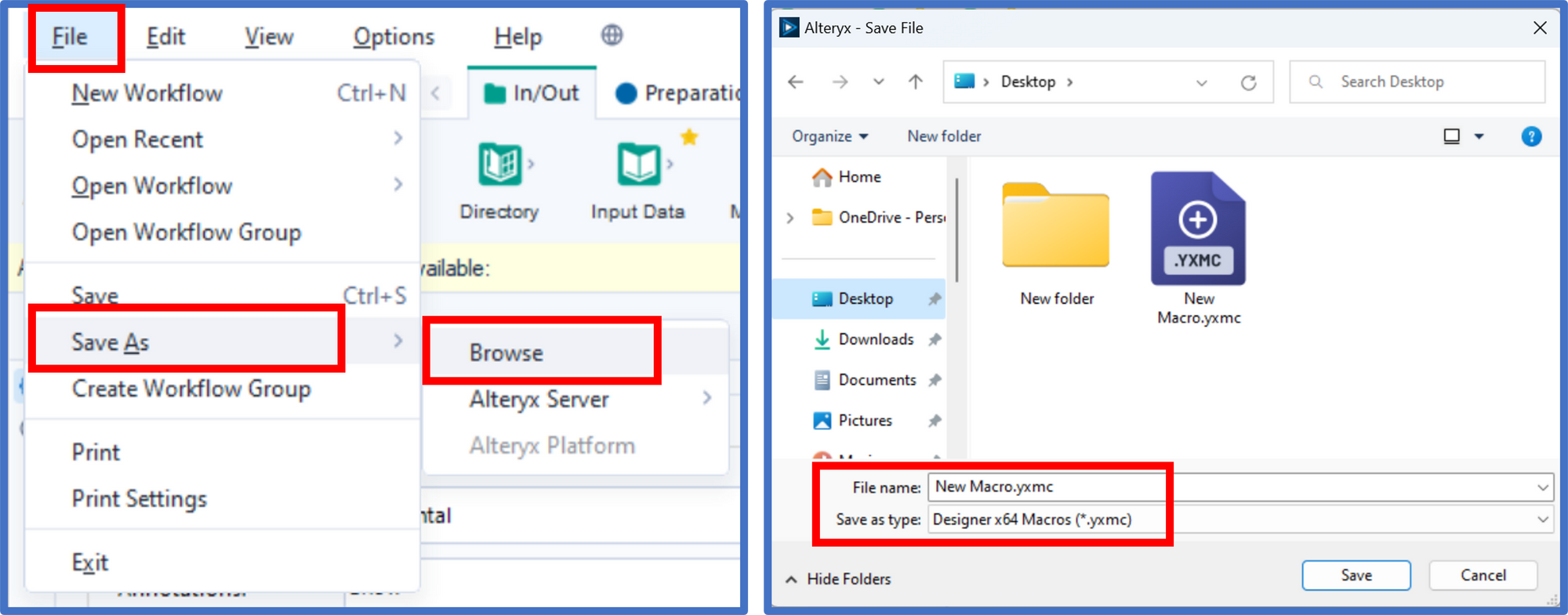Expand the path chevron after Desktop

tap(1070, 82)
